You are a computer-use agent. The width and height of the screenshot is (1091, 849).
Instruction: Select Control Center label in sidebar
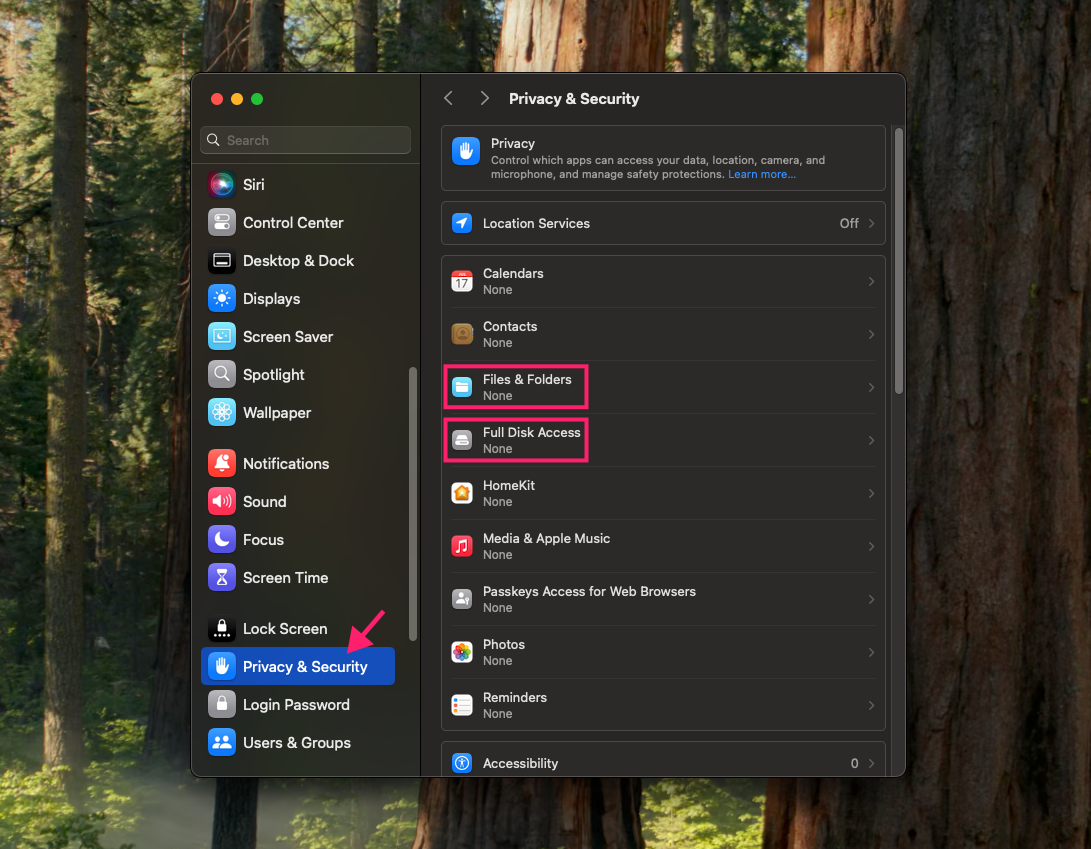pyautogui.click(x=293, y=223)
